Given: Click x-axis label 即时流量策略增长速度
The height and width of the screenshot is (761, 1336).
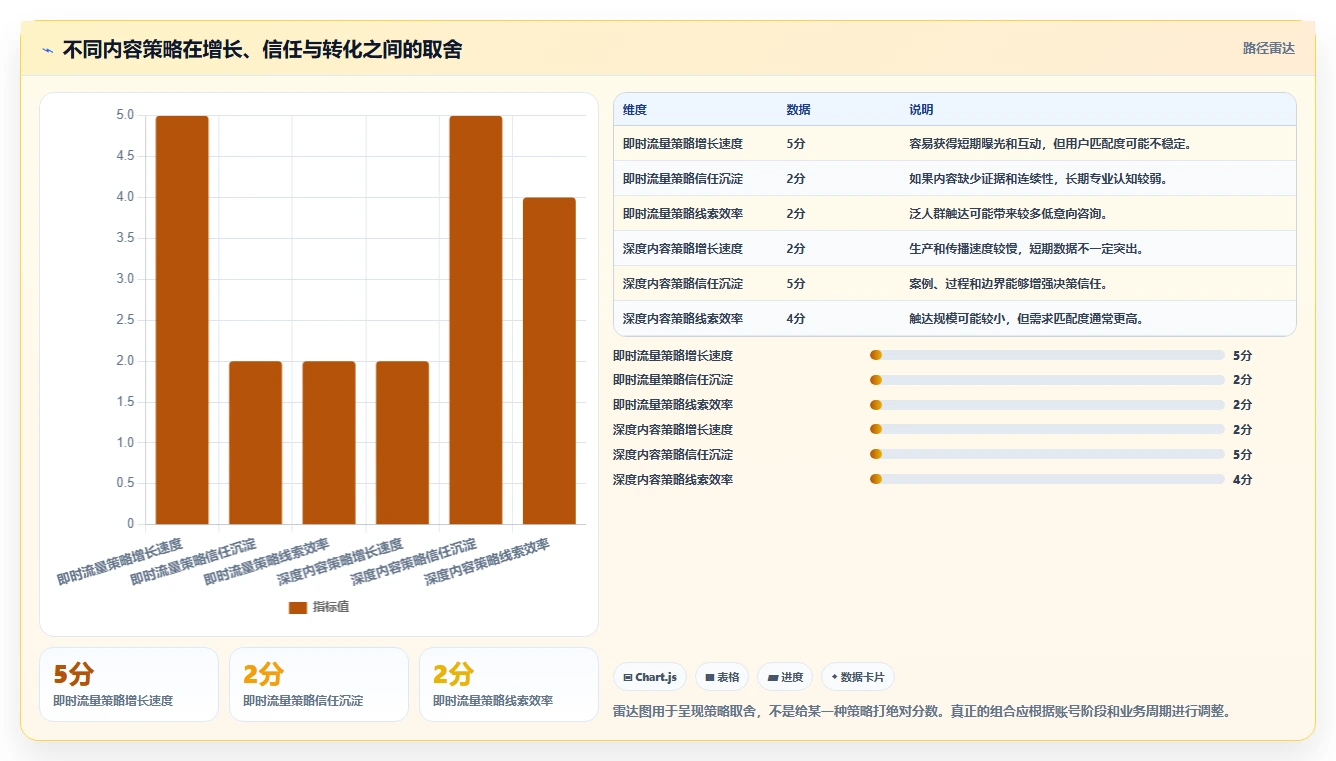Looking at the screenshot, I should [x=120, y=562].
